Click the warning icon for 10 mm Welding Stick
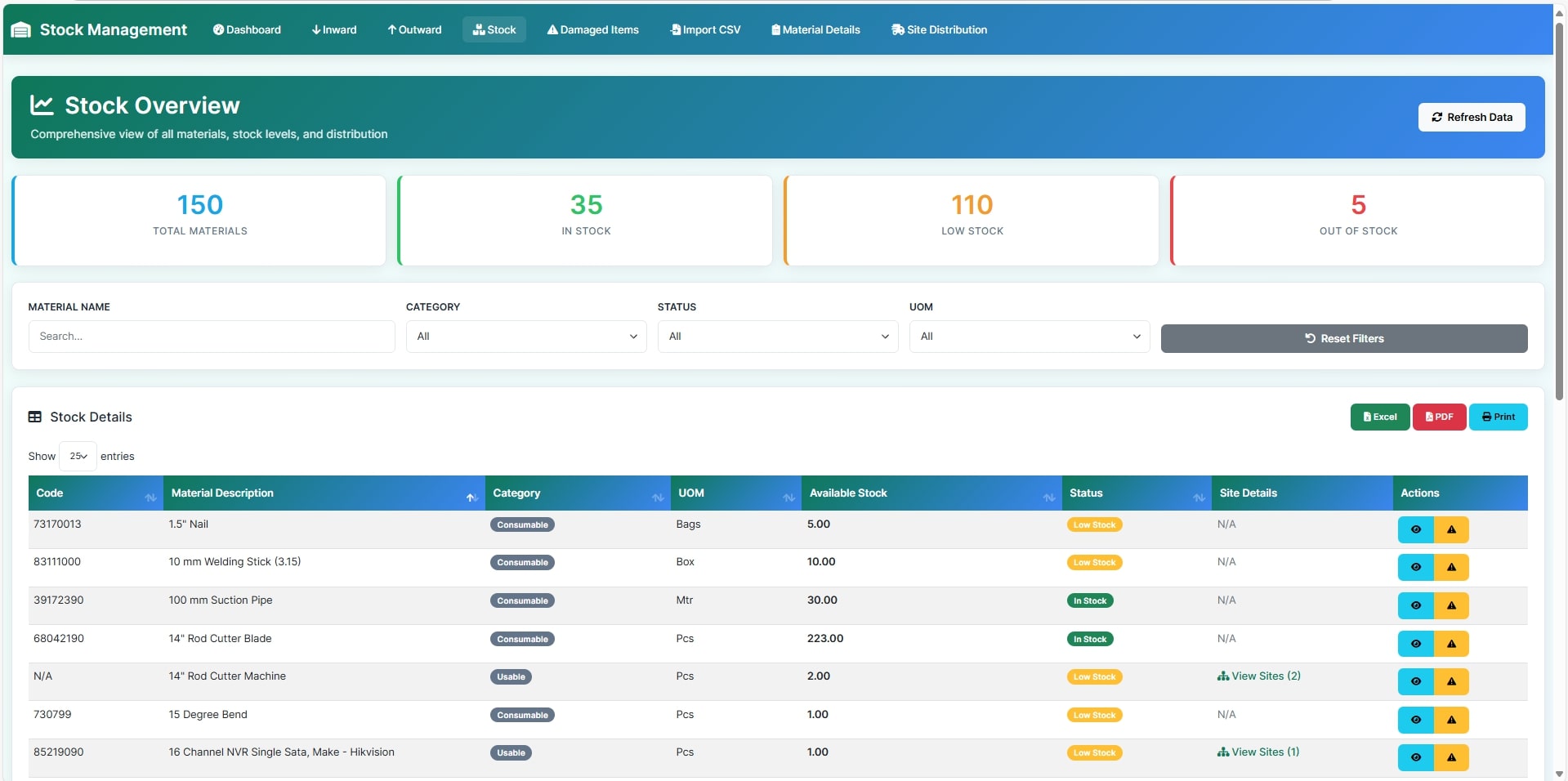Screen dimensions: 1568x781 1451,567
